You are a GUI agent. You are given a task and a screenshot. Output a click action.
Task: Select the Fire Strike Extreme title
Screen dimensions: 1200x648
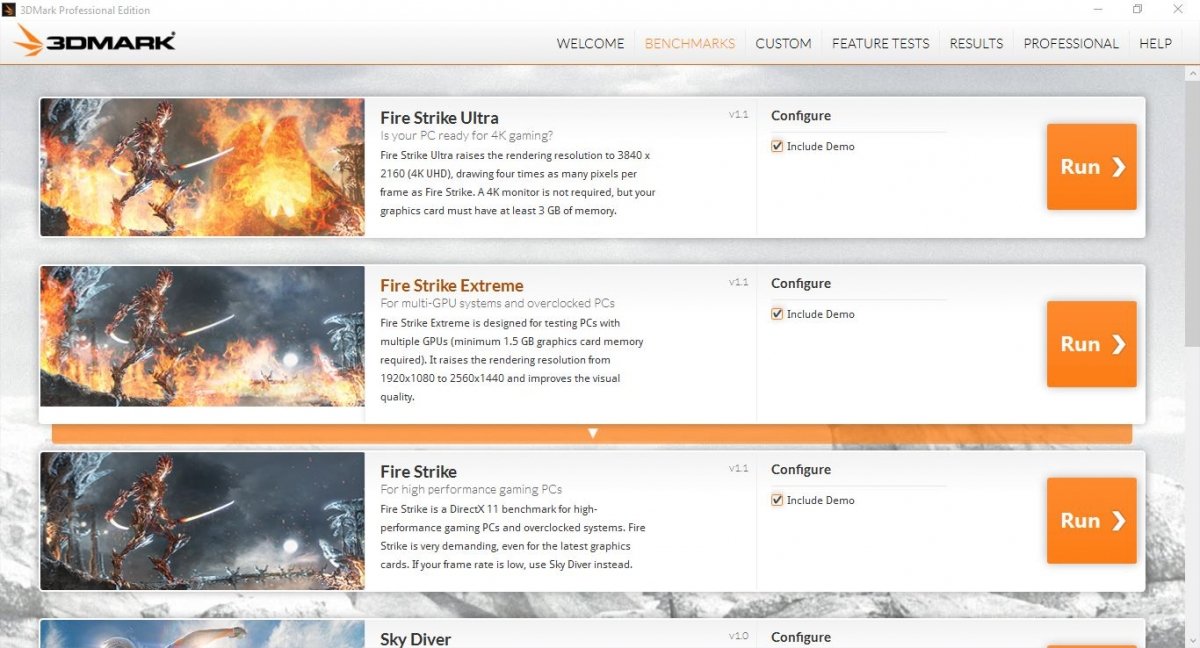[x=452, y=285]
